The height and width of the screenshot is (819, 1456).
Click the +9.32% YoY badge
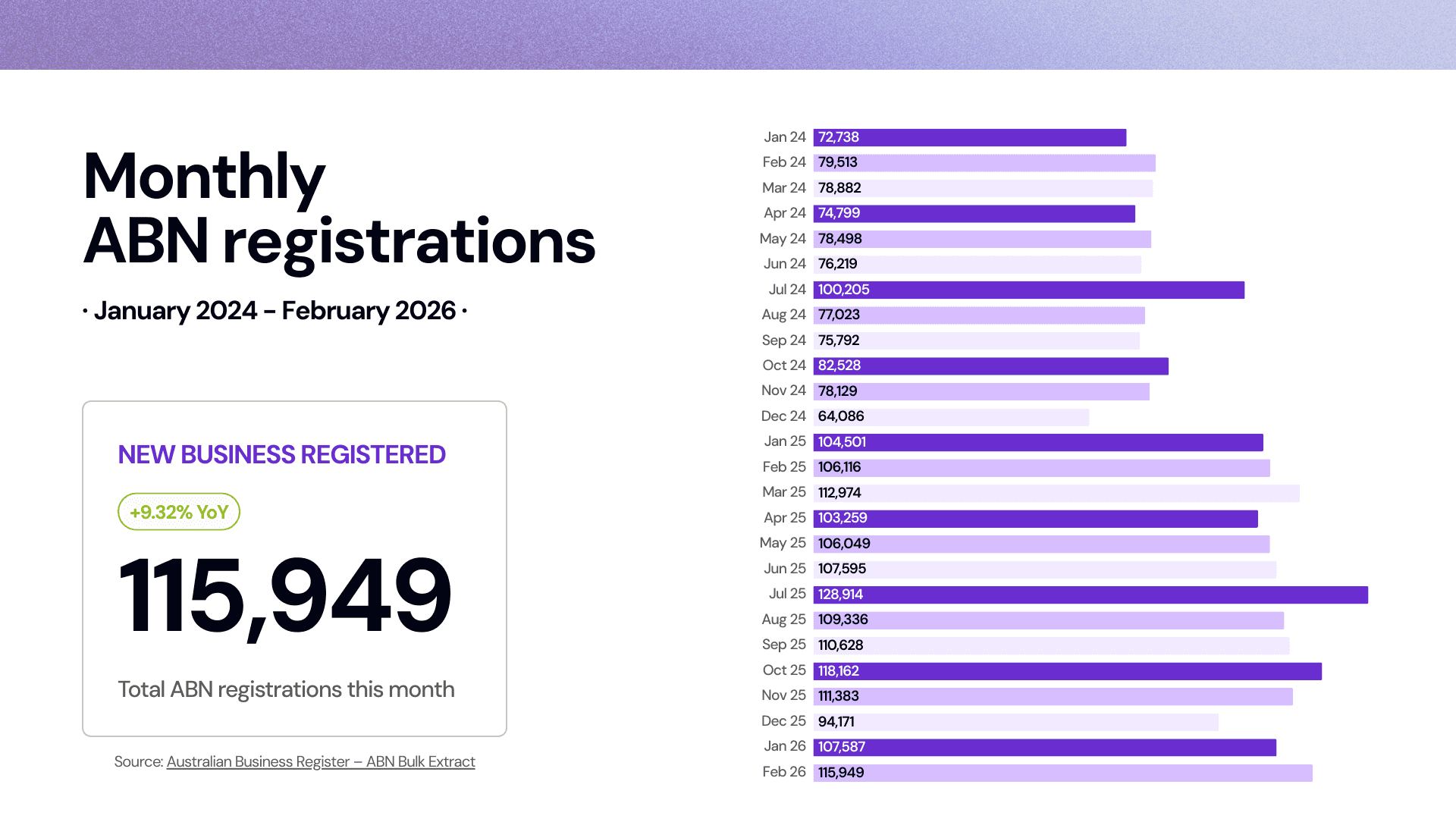[179, 512]
